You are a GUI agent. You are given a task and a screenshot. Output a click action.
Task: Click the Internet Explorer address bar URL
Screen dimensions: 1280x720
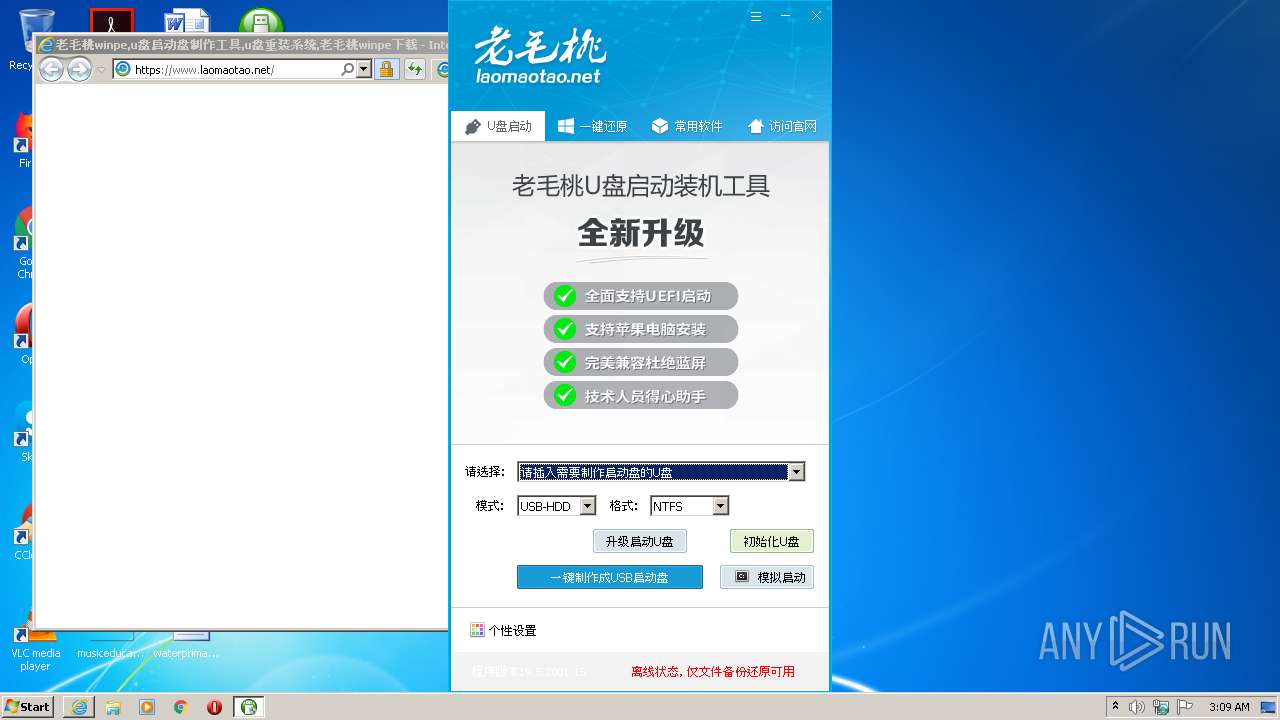(x=204, y=70)
